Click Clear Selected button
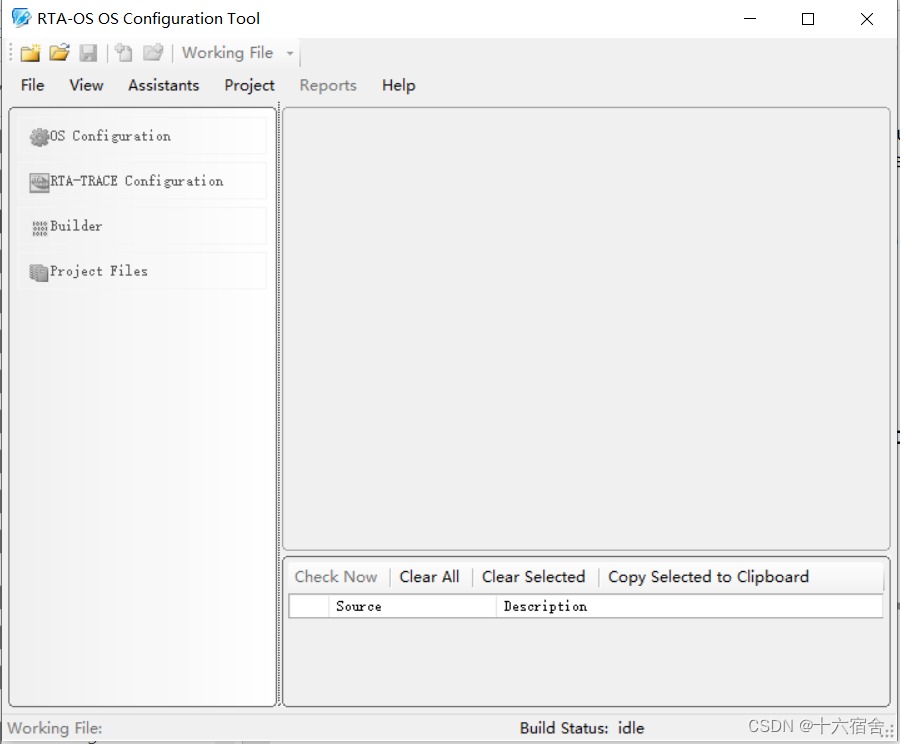 (x=533, y=576)
